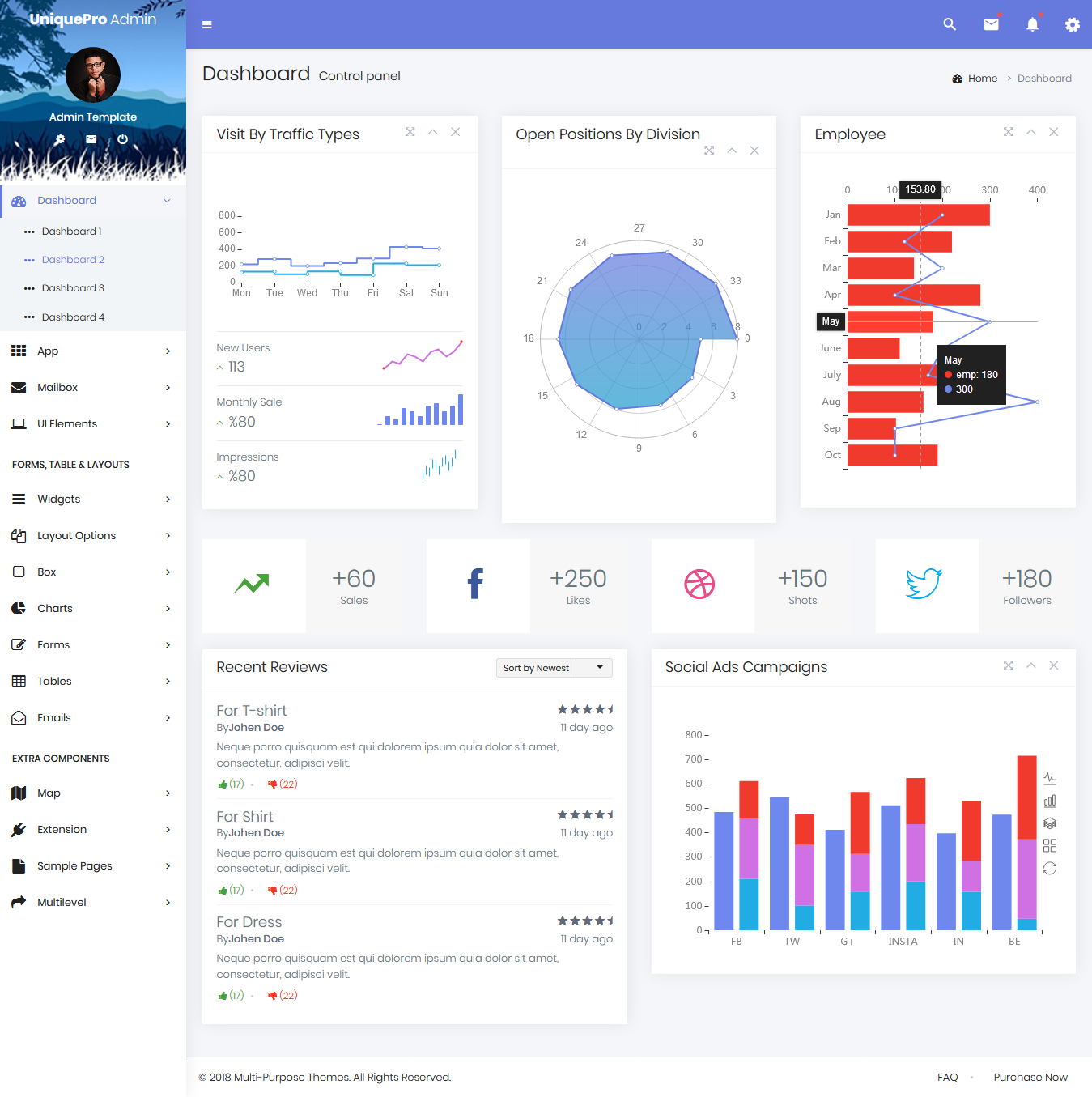This screenshot has height=1097, width=1092.
Task: Expand the Tables sidebar menu
Action: (x=93, y=682)
